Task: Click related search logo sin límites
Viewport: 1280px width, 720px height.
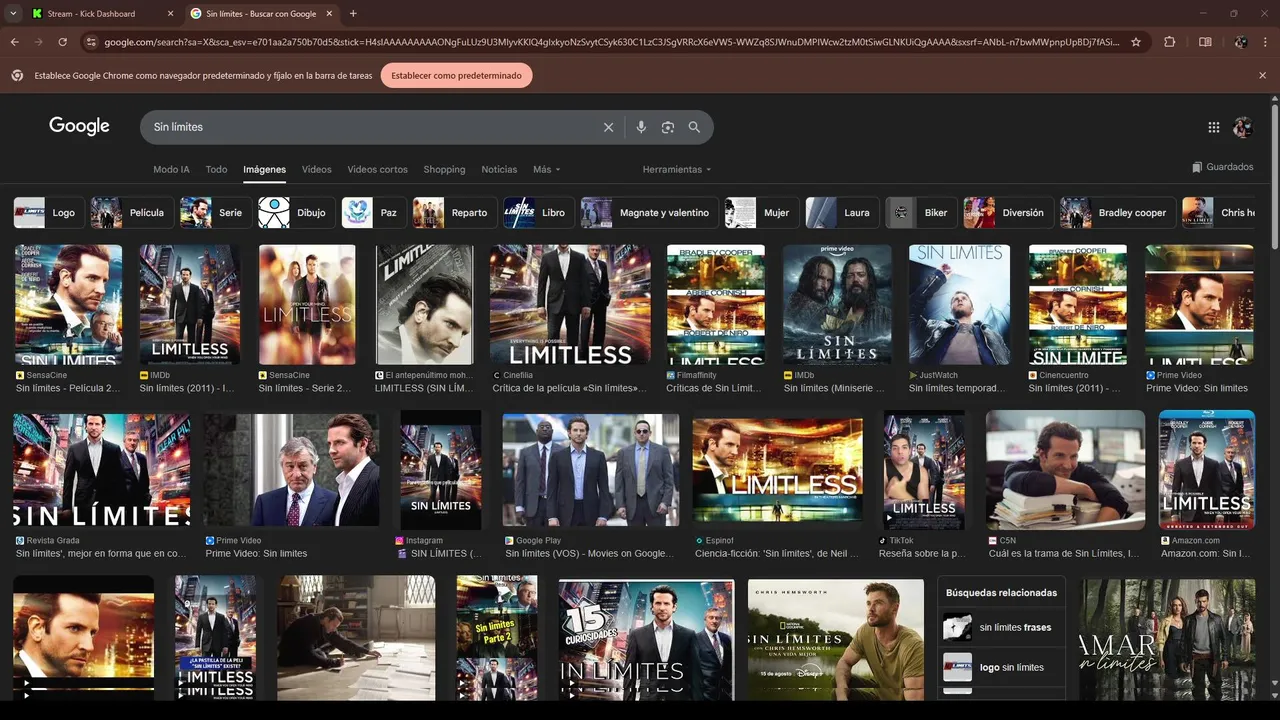Action: [1003, 667]
